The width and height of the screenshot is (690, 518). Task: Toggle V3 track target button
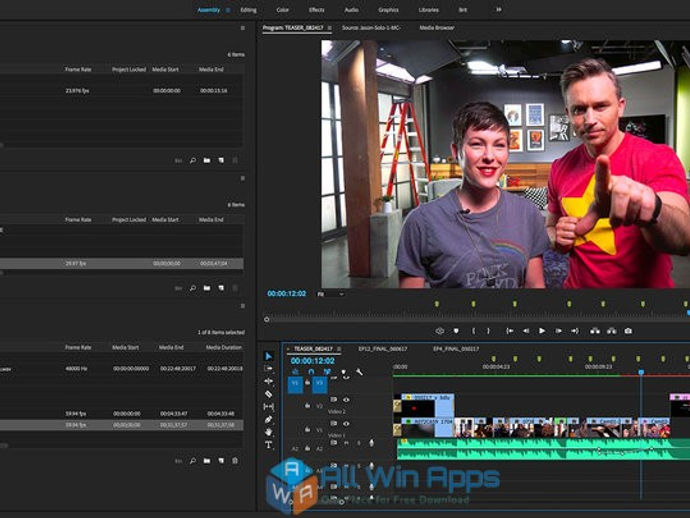pyautogui.click(x=319, y=383)
